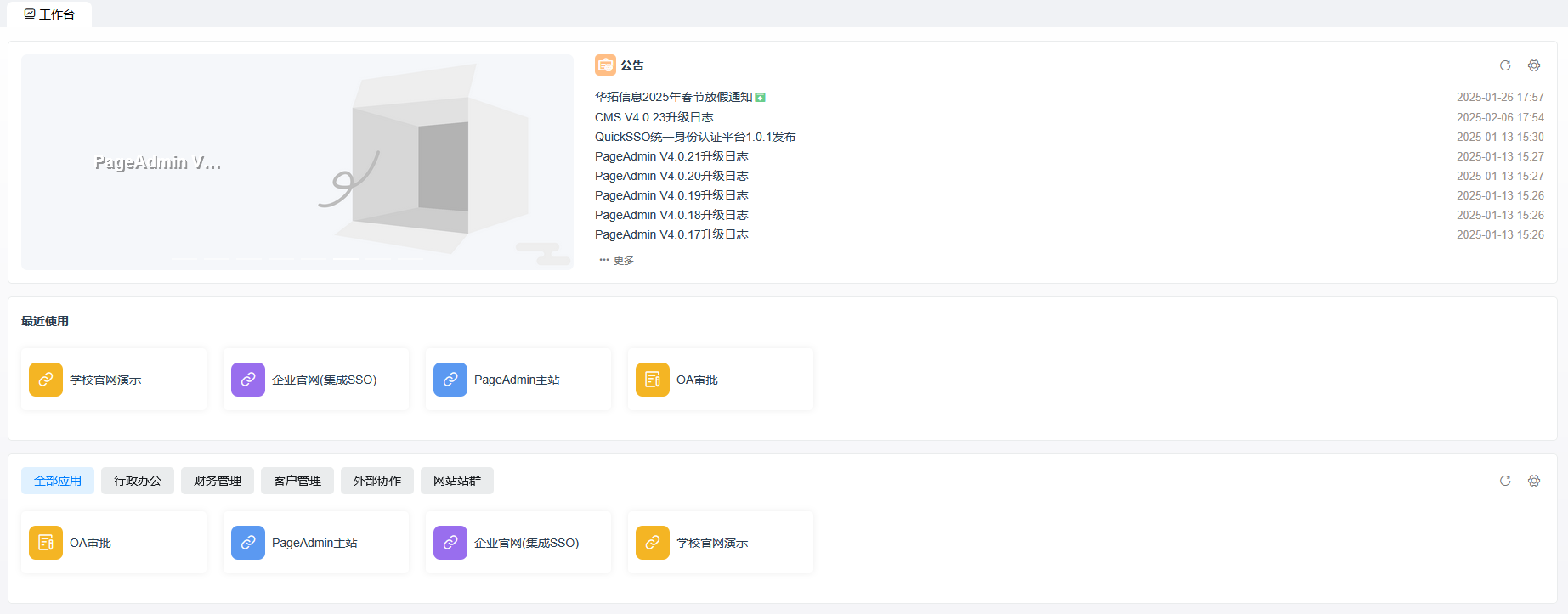The width and height of the screenshot is (1568, 614).
Task: Show the 客户管理 applications tab
Action: (x=297, y=481)
